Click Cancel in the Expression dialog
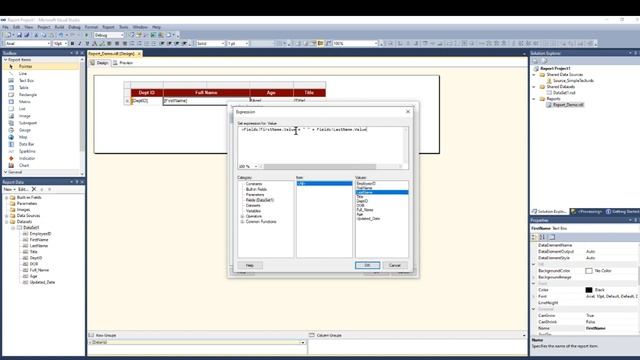Screen dimensions: 640x360 pos(395,265)
